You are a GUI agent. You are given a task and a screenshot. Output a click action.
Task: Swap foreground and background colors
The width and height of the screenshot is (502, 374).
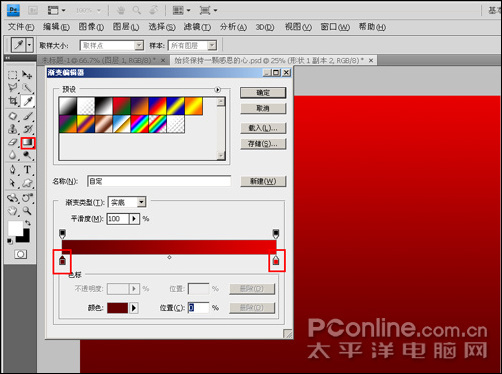pyautogui.click(x=28, y=223)
